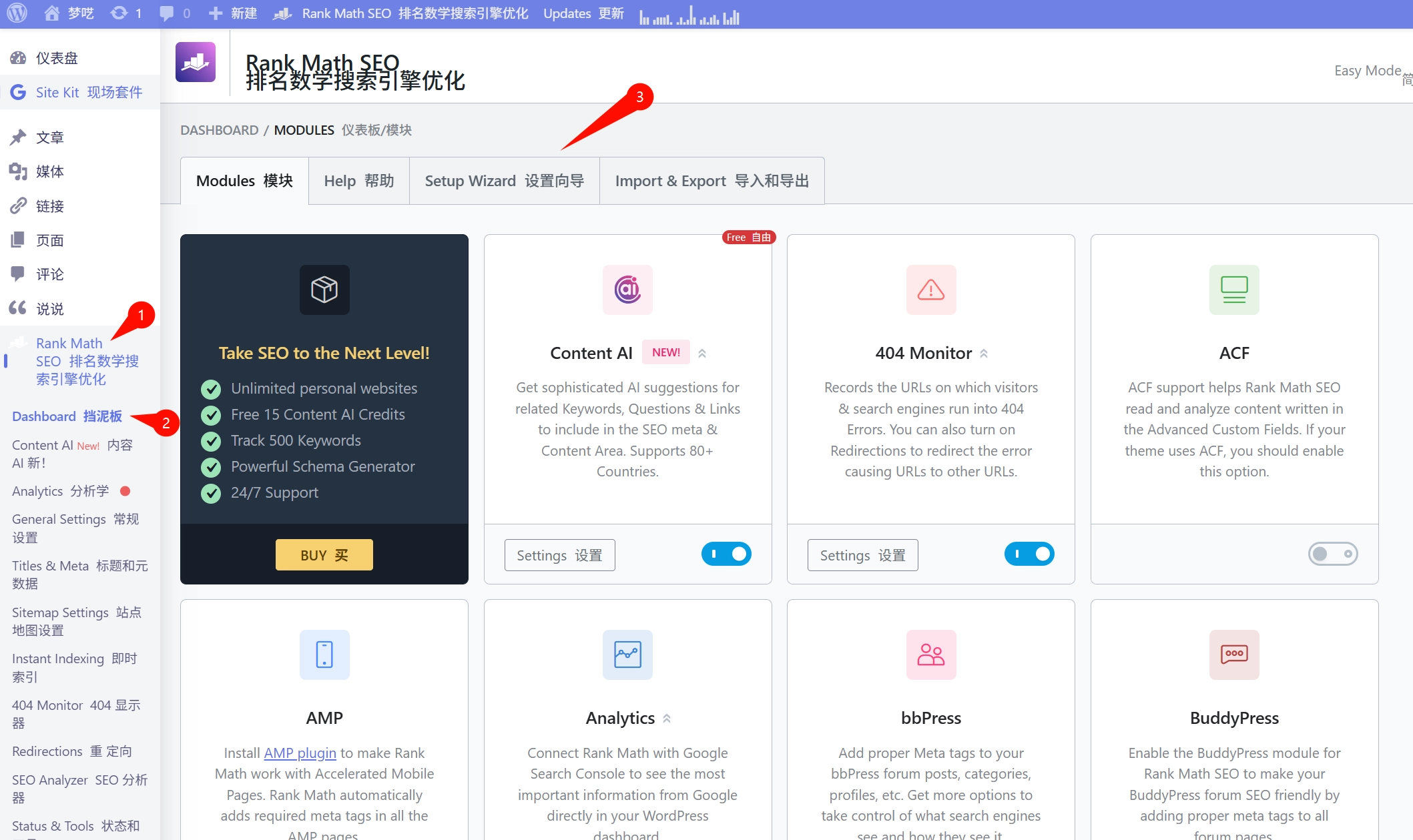
Task: Open Status & Tools in sidebar
Action: [x=76, y=827]
